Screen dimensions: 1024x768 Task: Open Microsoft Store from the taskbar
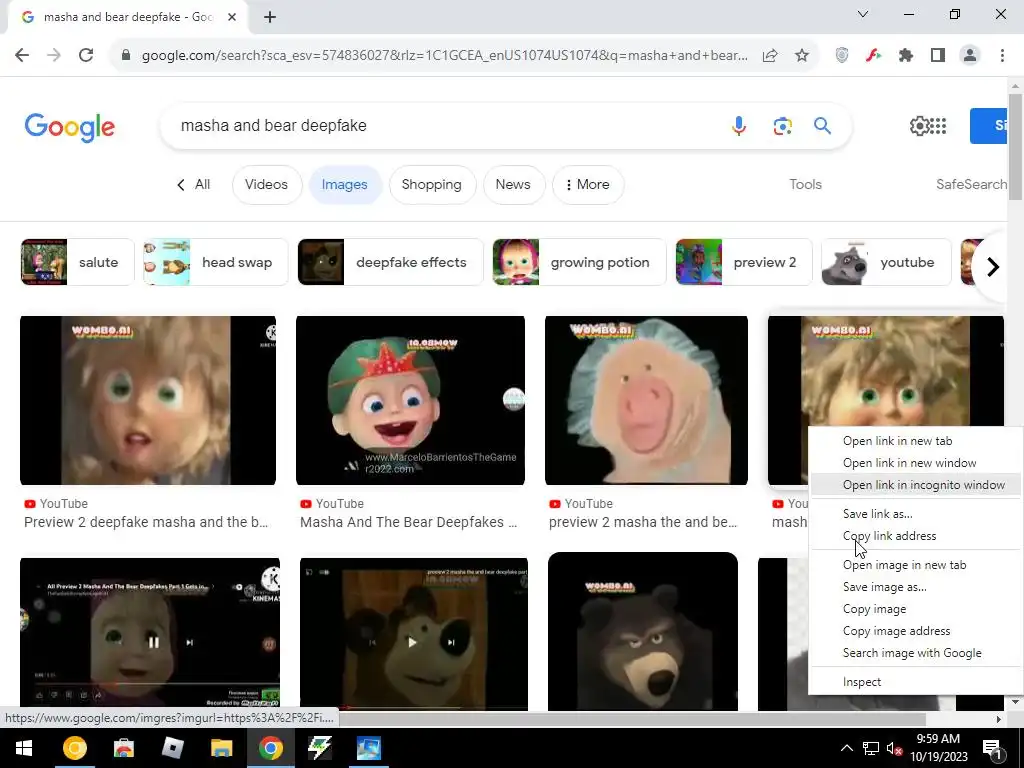pyautogui.click(x=123, y=748)
